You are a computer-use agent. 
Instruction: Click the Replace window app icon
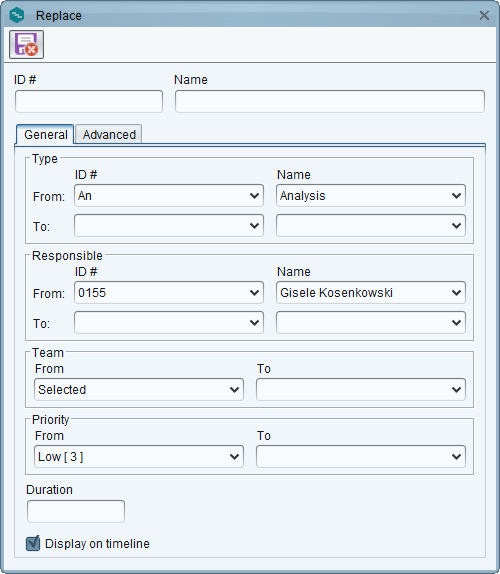point(17,15)
